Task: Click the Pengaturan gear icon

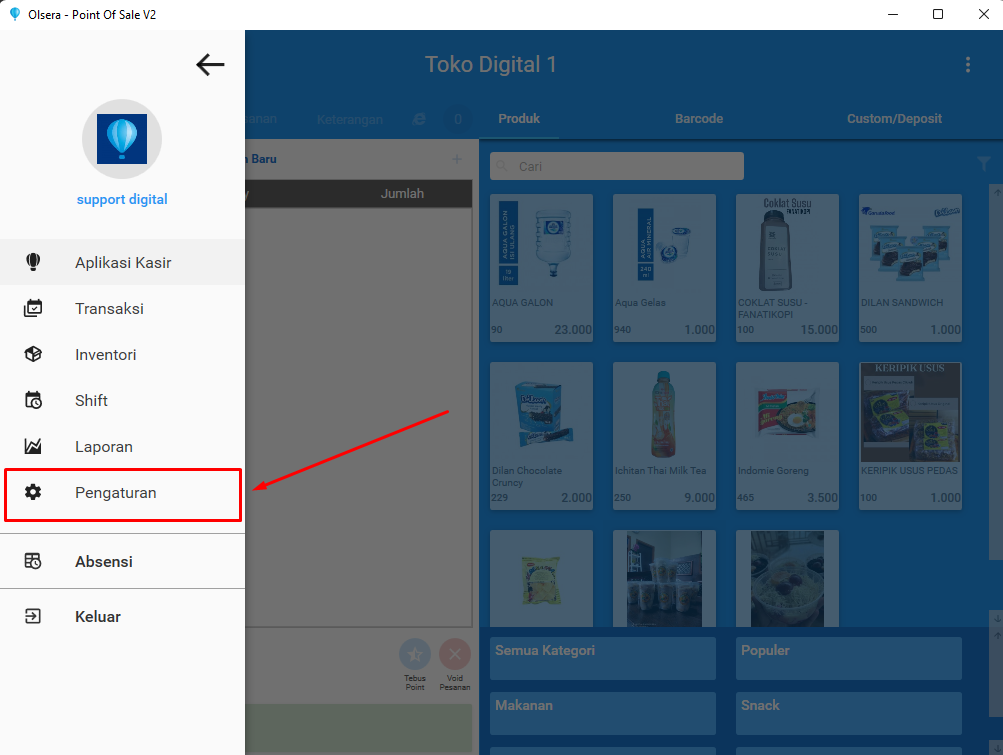Action: 33,492
